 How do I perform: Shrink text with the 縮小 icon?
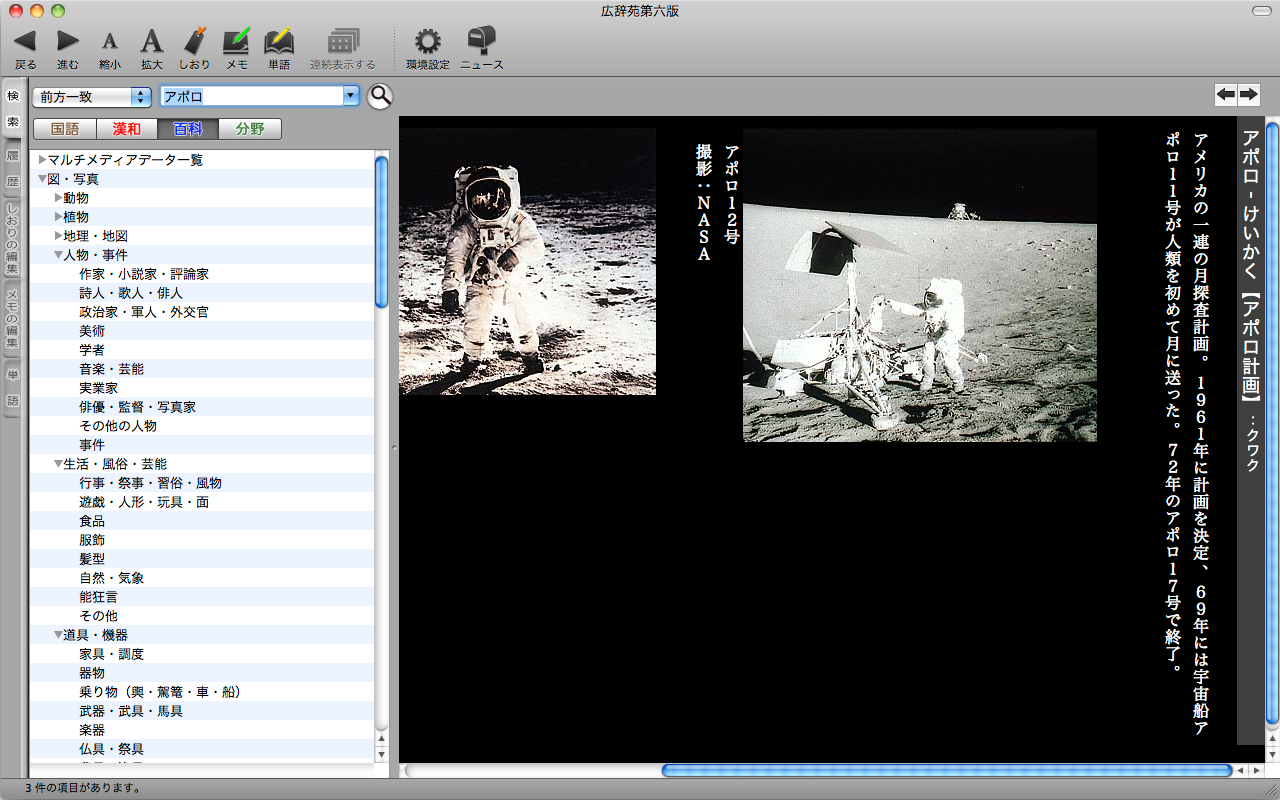point(110,41)
